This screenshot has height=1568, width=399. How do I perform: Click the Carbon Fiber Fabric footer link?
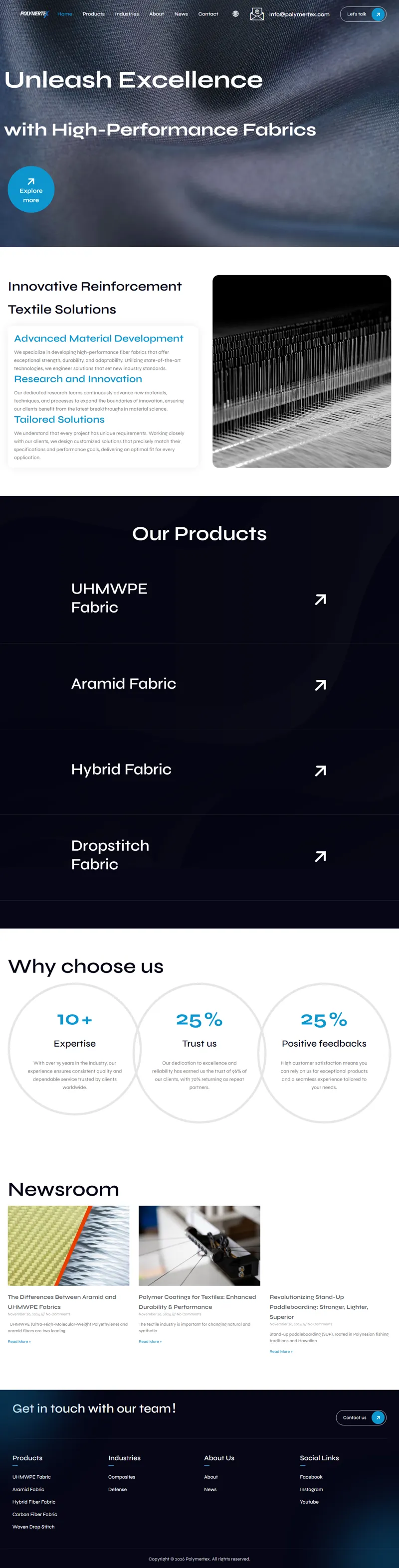point(35,1515)
